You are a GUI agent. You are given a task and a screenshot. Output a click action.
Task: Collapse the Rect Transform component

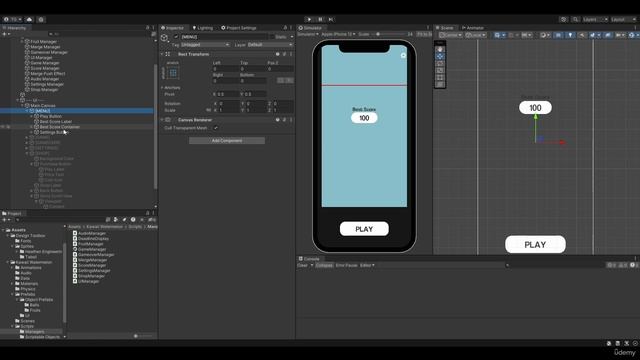coord(162,54)
